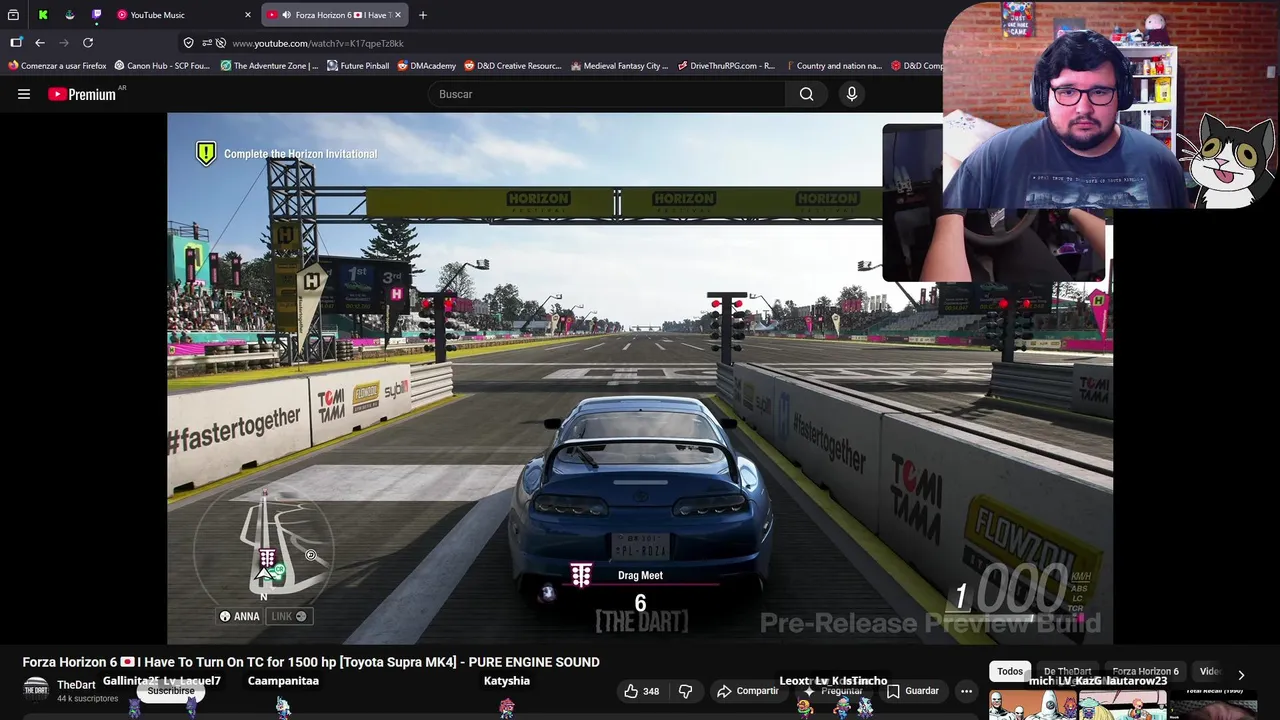This screenshot has height=720, width=1280.
Task: Click the Suscribirse button
Action: pyautogui.click(x=171, y=691)
